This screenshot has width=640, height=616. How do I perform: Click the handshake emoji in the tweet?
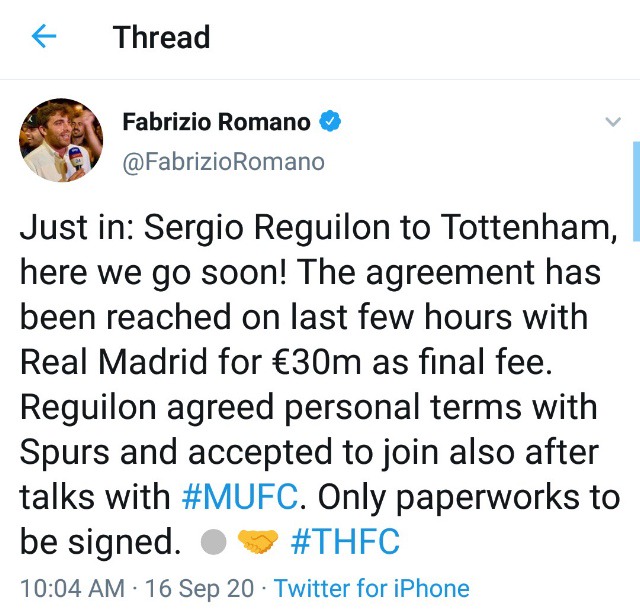pyautogui.click(x=258, y=543)
